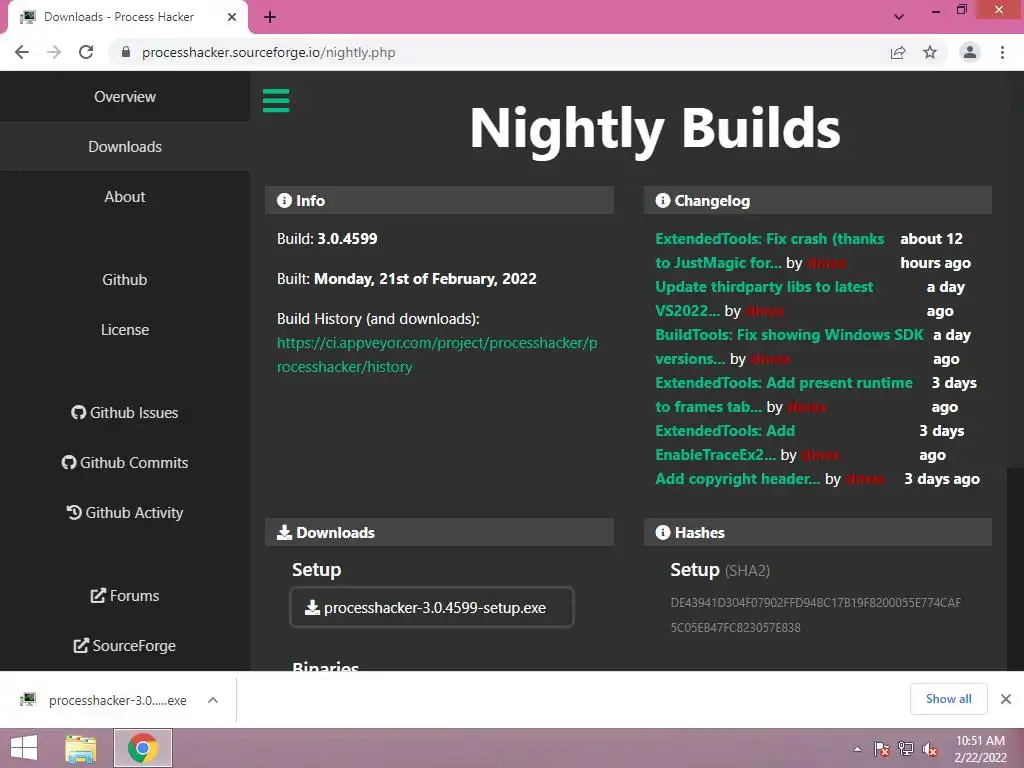Open the AppVeyor build history link
This screenshot has width=1024, height=768.
437,355
